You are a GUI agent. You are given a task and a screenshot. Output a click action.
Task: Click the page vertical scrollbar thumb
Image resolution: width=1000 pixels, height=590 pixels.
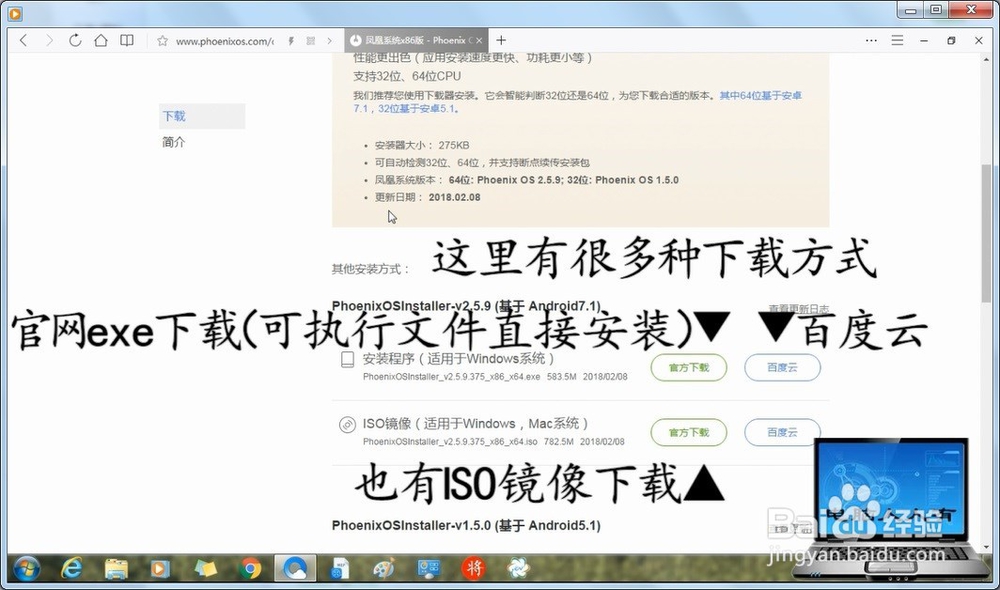tap(987, 235)
